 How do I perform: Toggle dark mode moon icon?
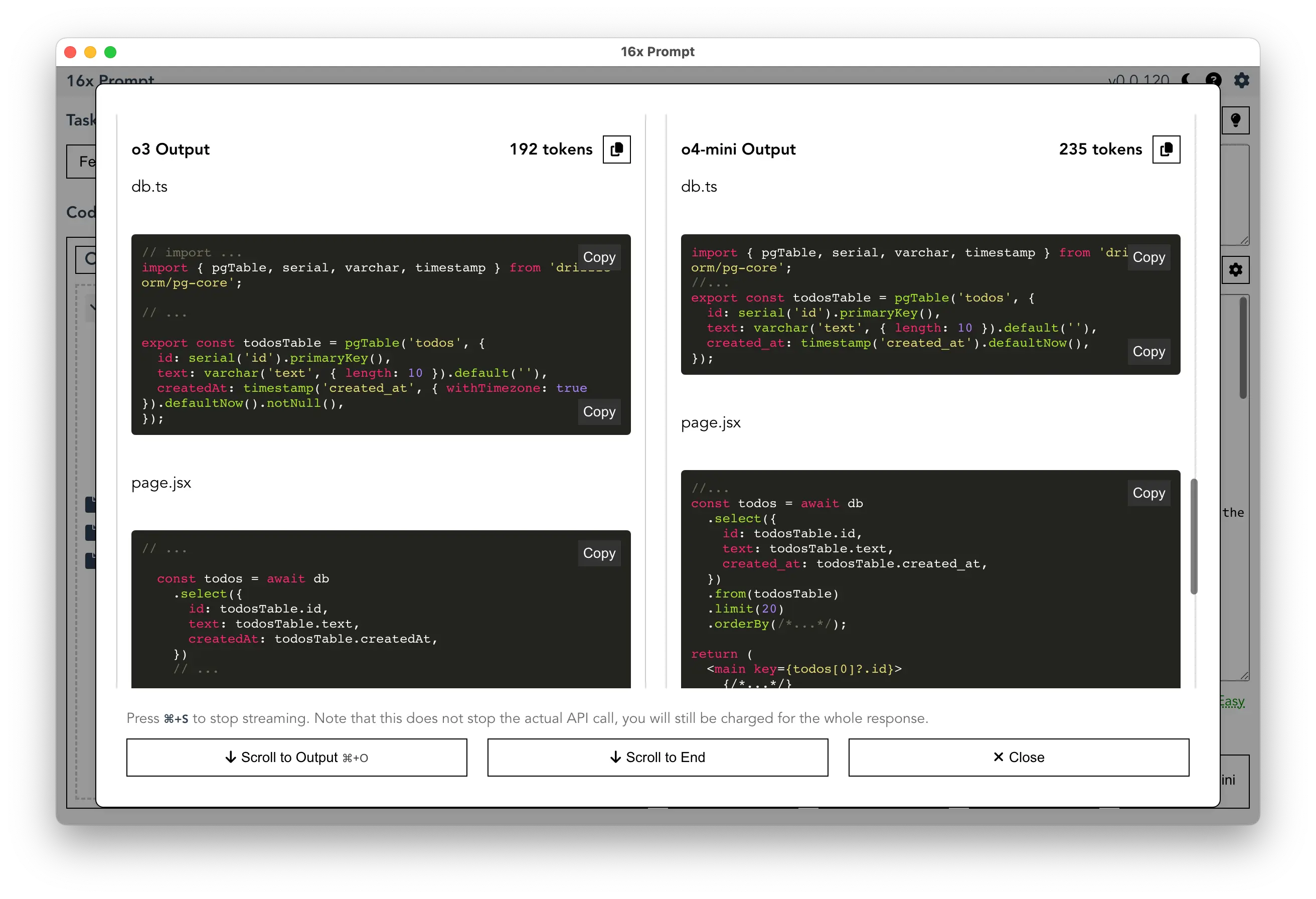pyautogui.click(x=1186, y=80)
